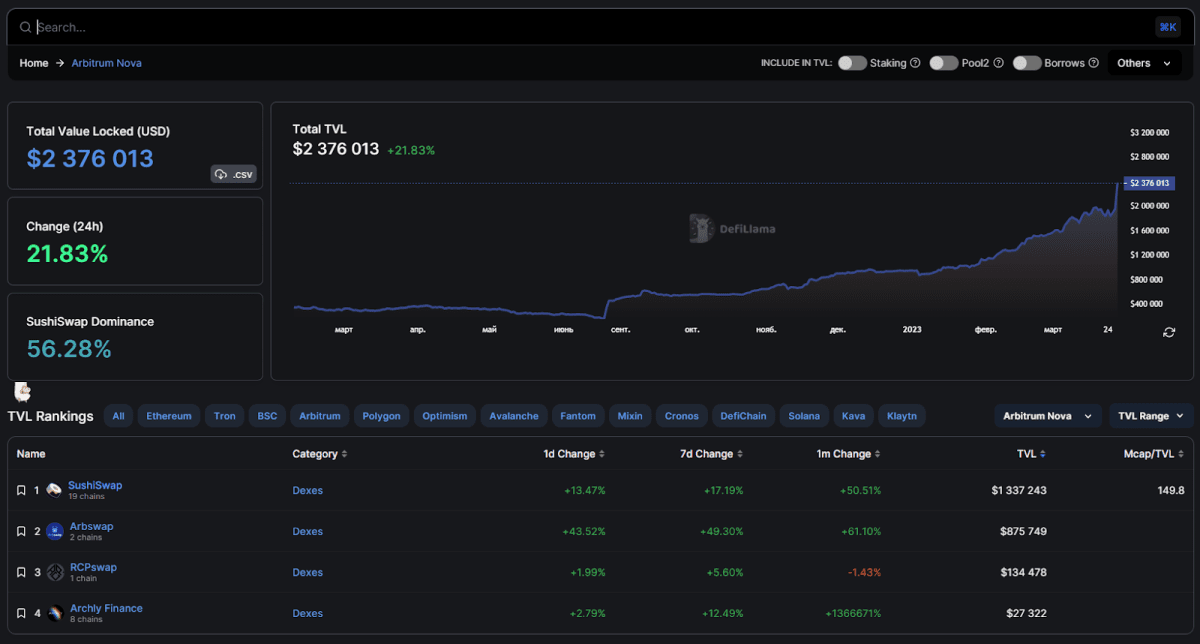The image size is (1200, 644).
Task: Select the Klaytn chain tab
Action: (x=902, y=416)
